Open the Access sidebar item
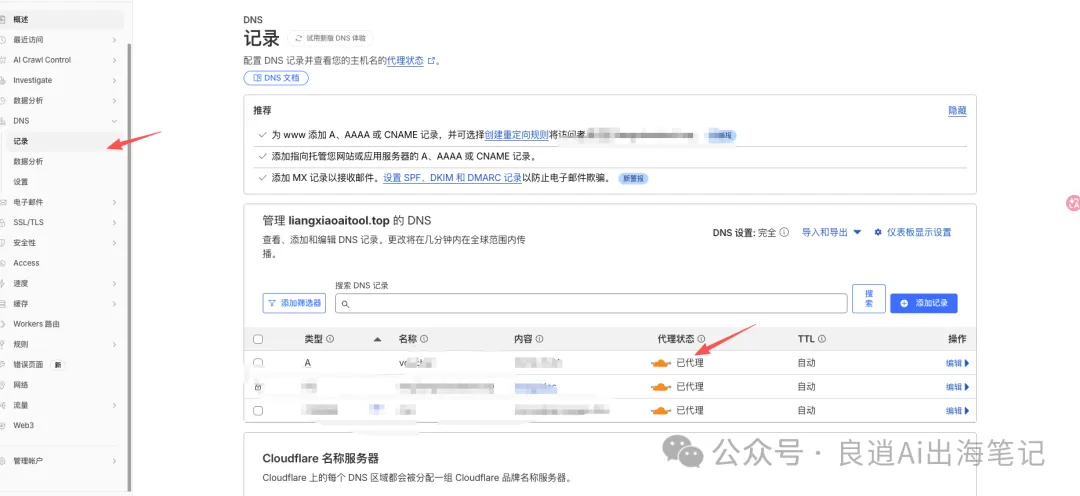 [x=26, y=263]
